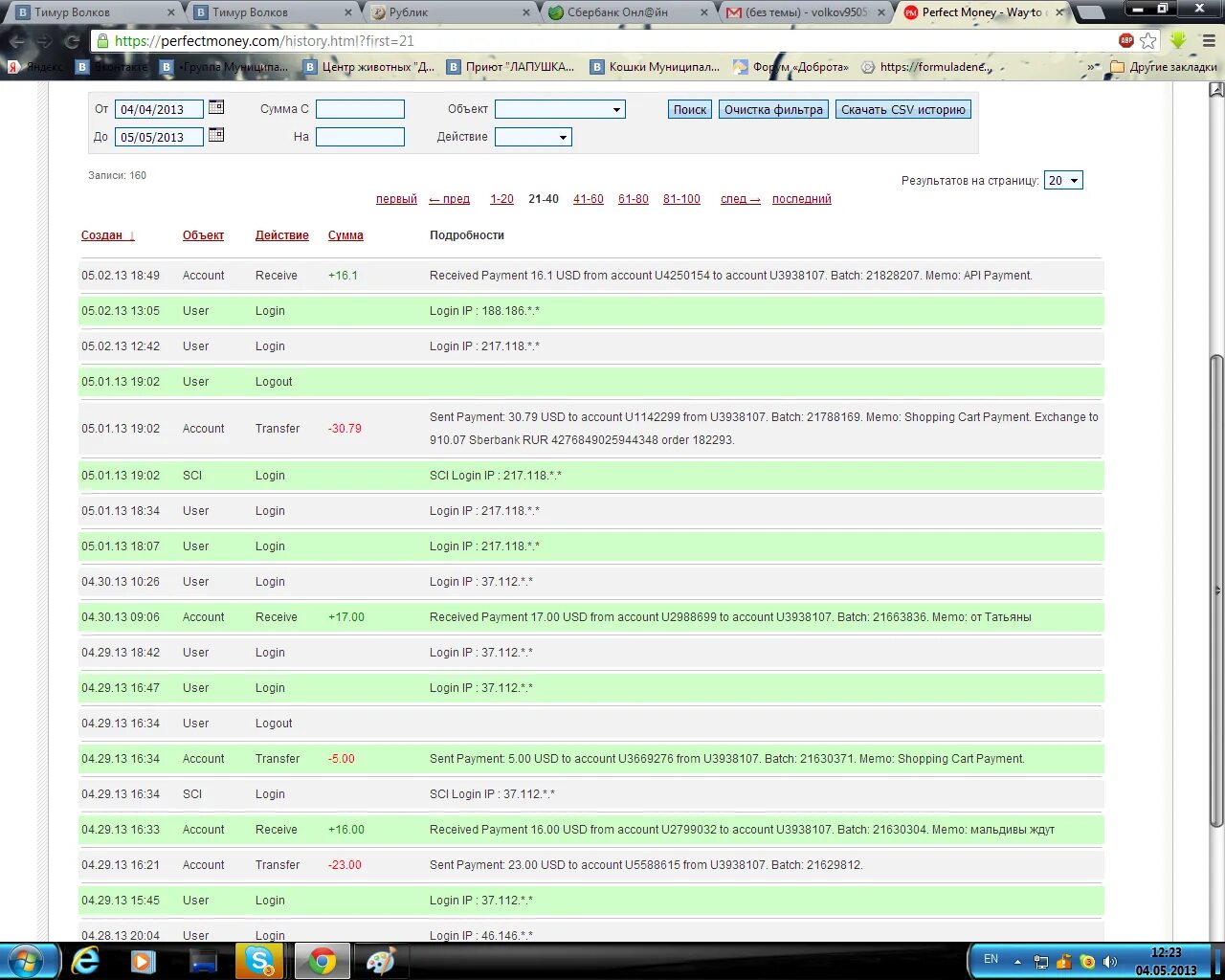Click the EN language indicator
Viewport: 1225px width, 980px height.
991,959
